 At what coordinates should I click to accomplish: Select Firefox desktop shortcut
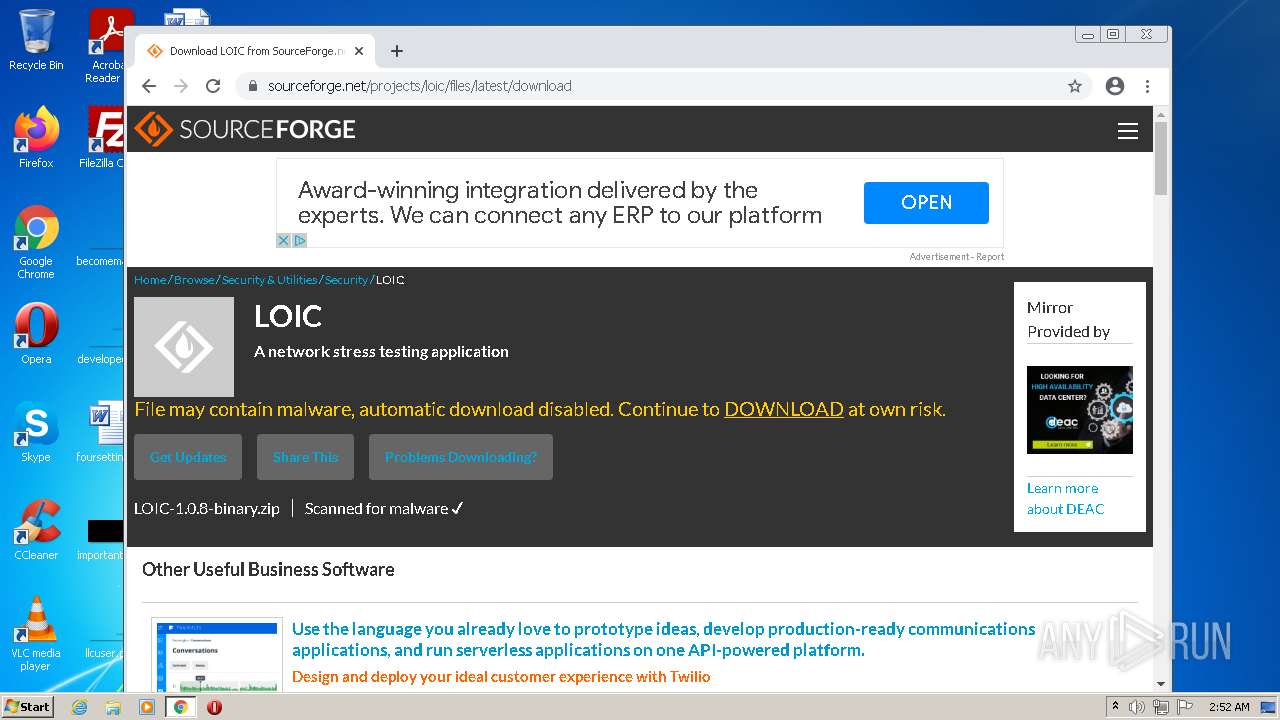[36, 137]
